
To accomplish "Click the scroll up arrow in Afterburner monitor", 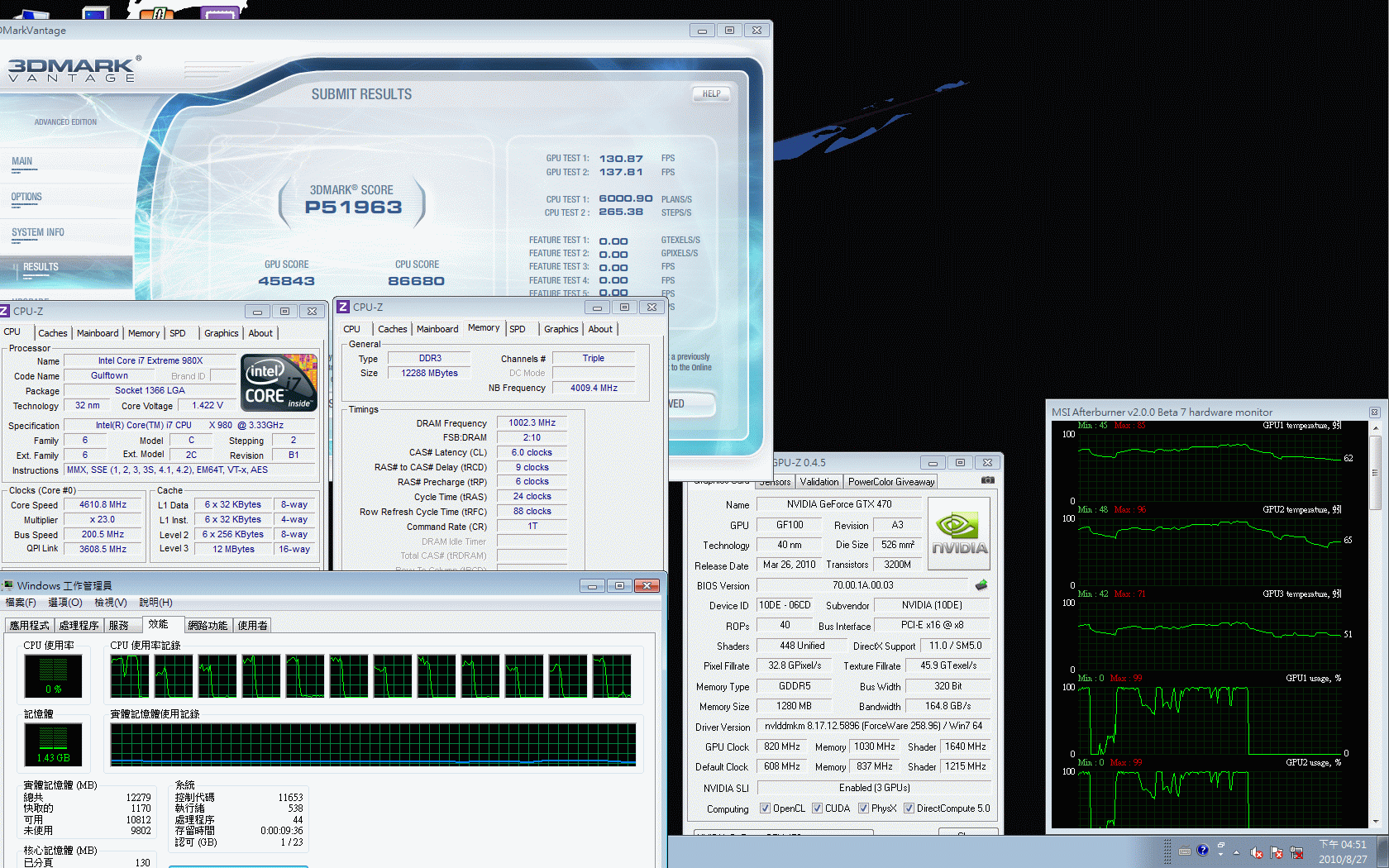I will click(x=1376, y=427).
